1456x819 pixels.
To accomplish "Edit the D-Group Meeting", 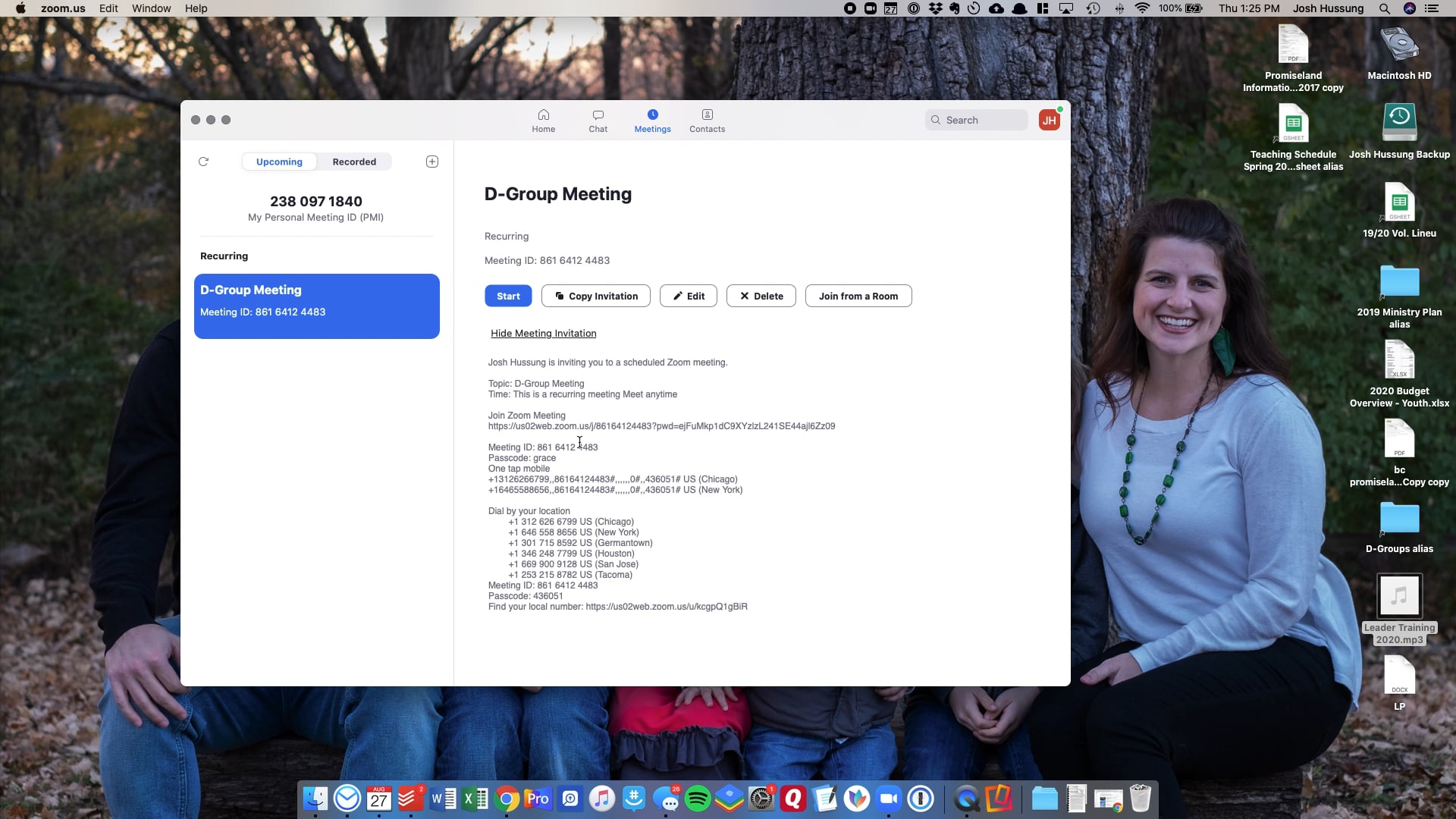I will (689, 296).
